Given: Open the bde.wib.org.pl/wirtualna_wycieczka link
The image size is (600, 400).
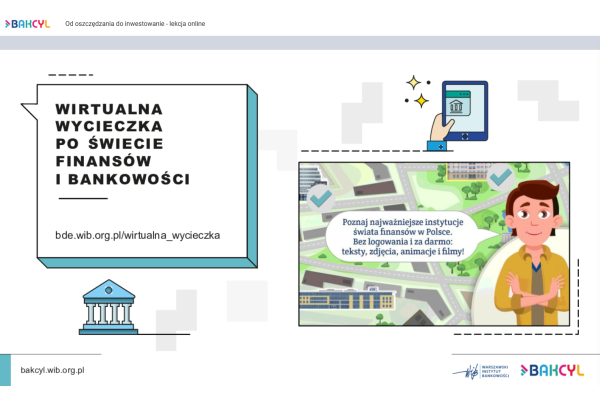Looking at the screenshot, I should coord(137,235).
